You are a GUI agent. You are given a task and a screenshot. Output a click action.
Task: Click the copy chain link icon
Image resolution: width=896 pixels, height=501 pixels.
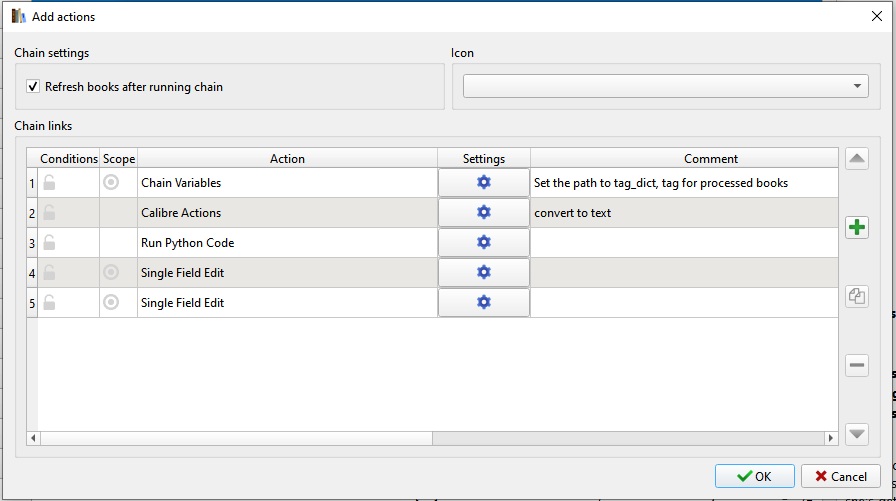pos(857,296)
